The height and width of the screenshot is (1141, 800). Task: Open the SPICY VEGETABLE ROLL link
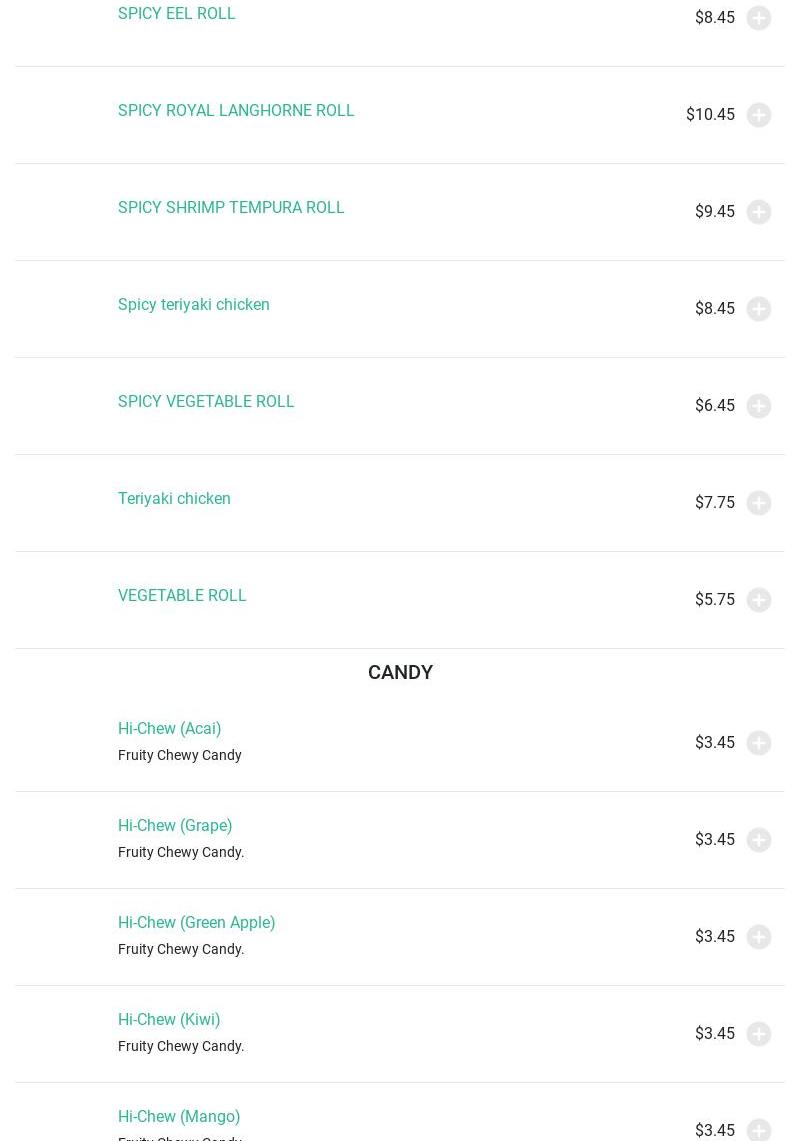[206, 402]
